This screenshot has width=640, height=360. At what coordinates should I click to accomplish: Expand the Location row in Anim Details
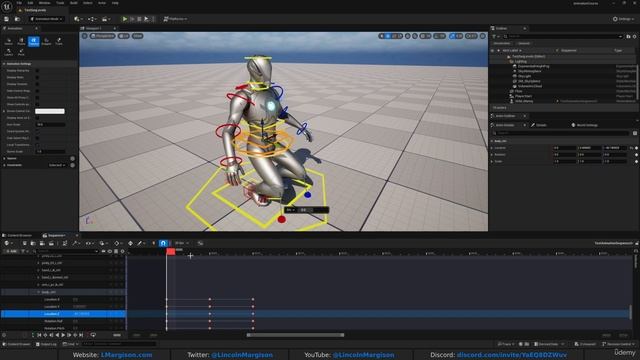click(x=492, y=148)
